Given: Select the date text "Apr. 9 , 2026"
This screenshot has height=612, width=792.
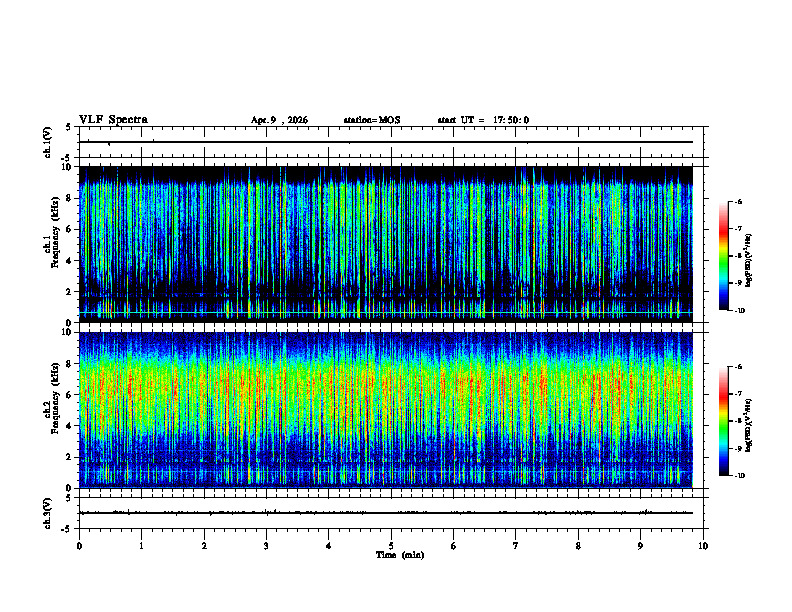Looking at the screenshot, I should coord(279,120).
